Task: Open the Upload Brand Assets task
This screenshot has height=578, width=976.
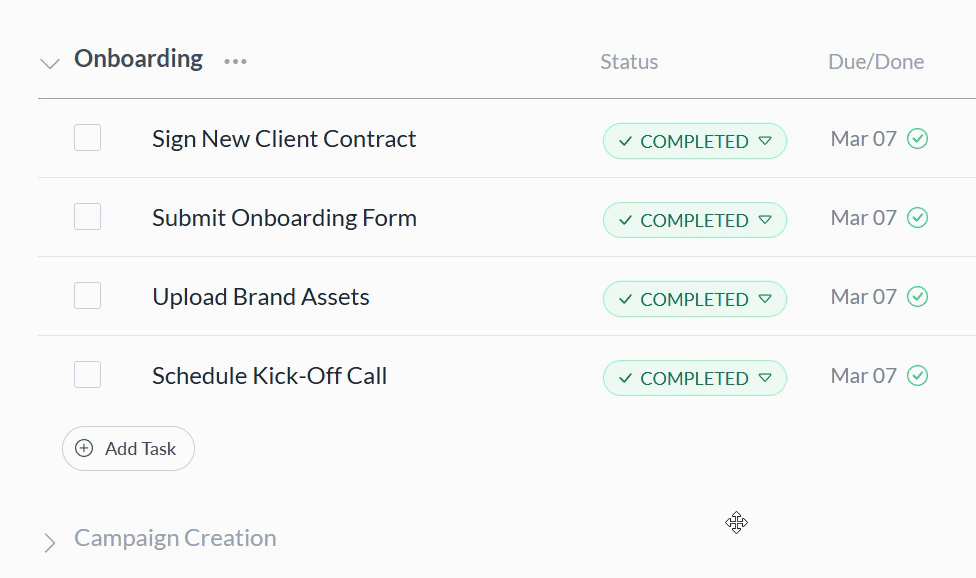Action: coord(261,297)
